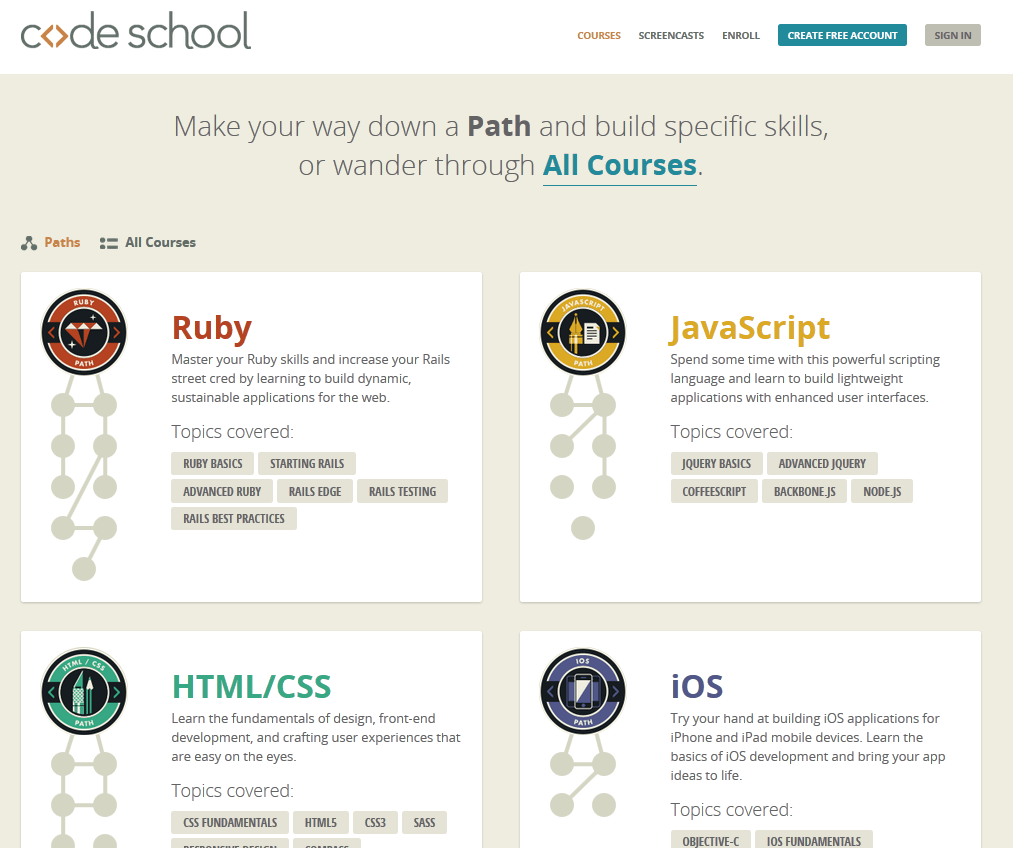The height and width of the screenshot is (848, 1013).
Task: Open the JavaScript path title link
Action: tap(750, 328)
